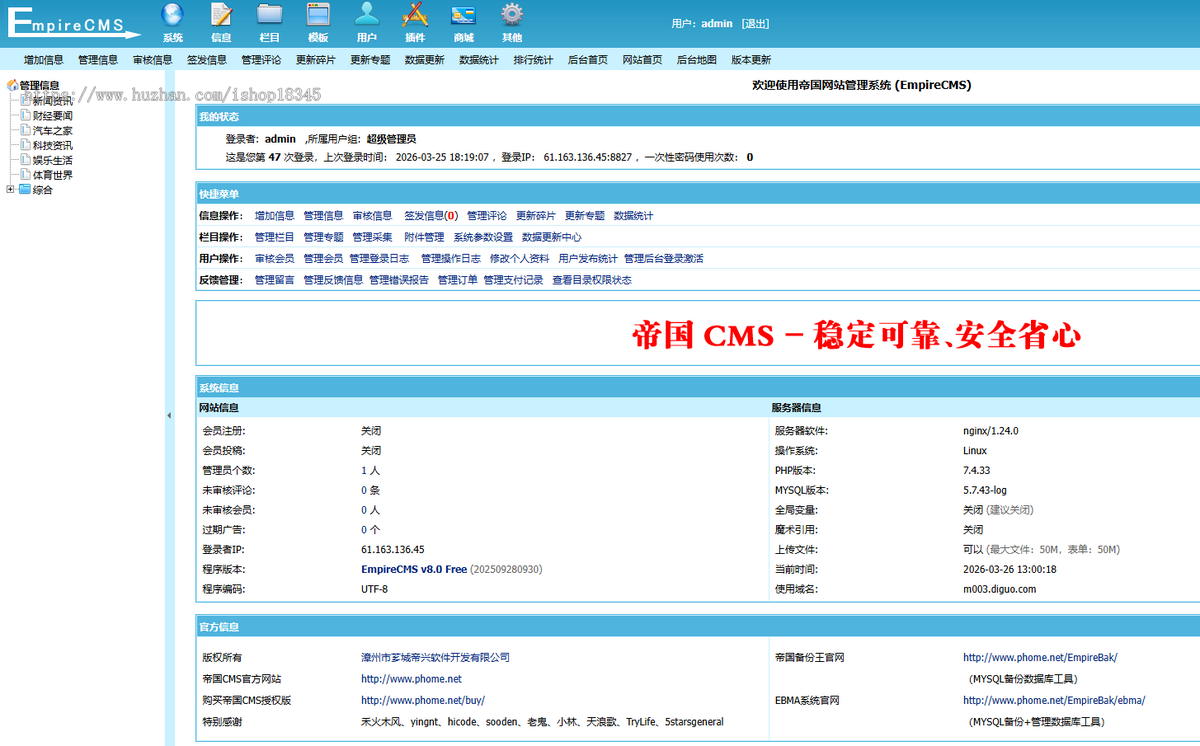The width and height of the screenshot is (1200, 746).
Task: Click 附件管理 quick menu link
Action: tap(424, 237)
